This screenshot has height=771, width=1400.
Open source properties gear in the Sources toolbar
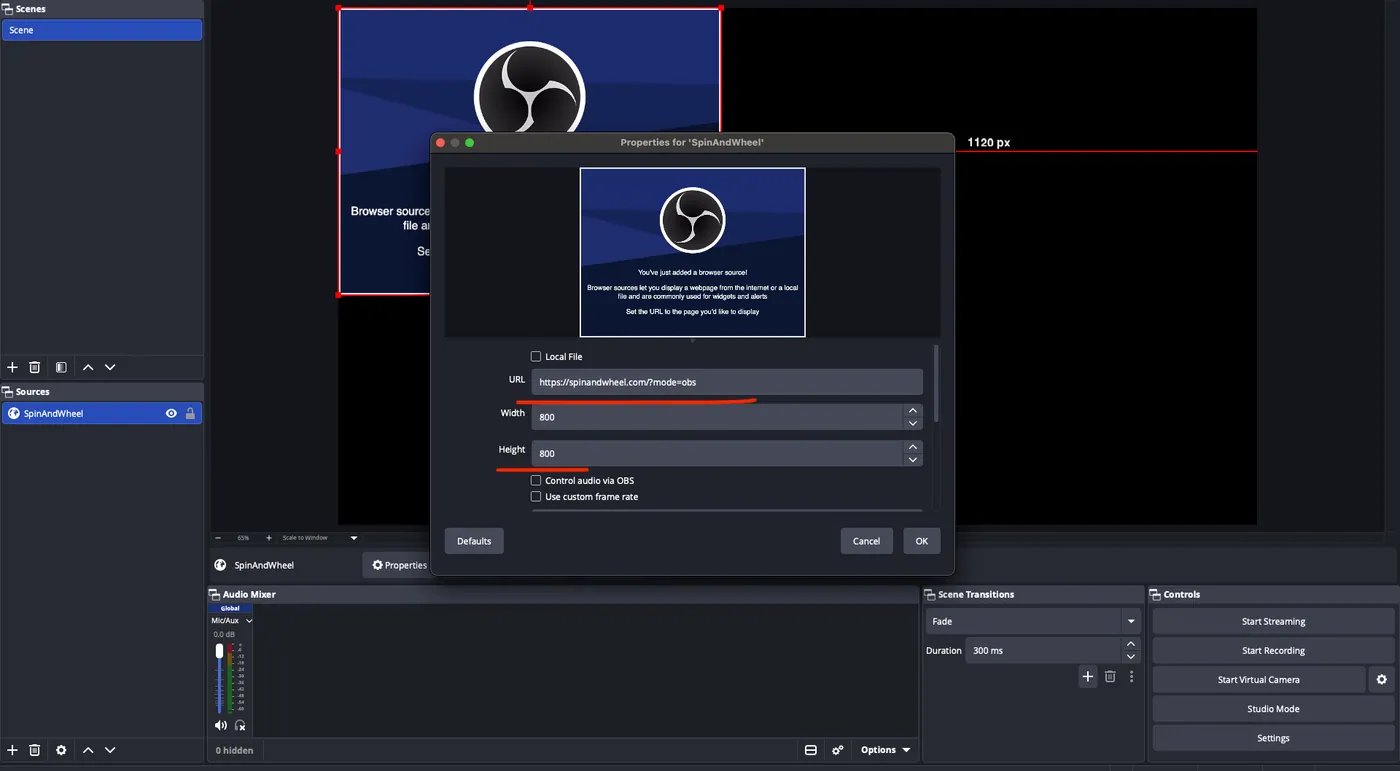[x=61, y=750]
